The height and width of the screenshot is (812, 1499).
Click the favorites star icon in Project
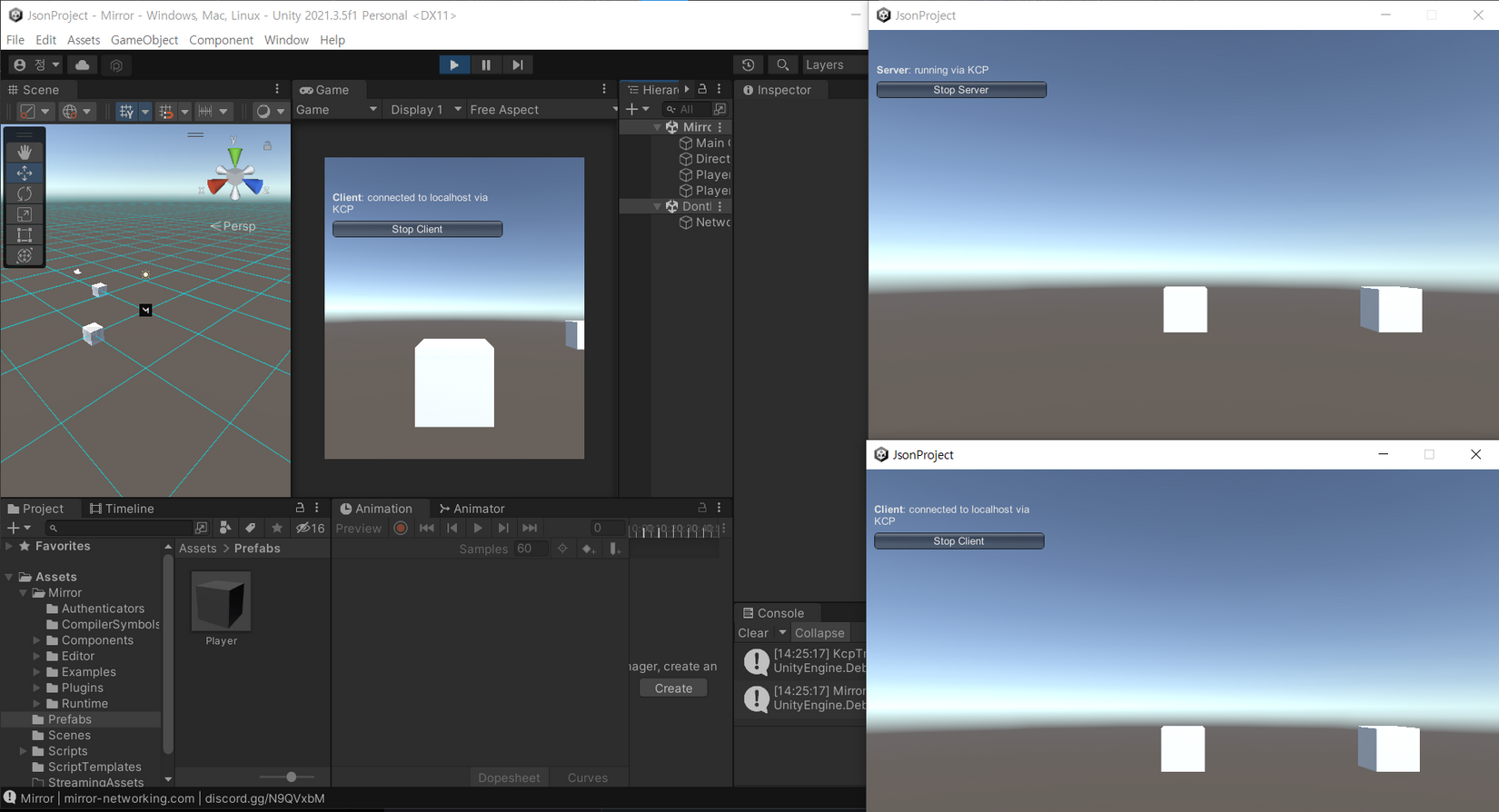pos(277,528)
